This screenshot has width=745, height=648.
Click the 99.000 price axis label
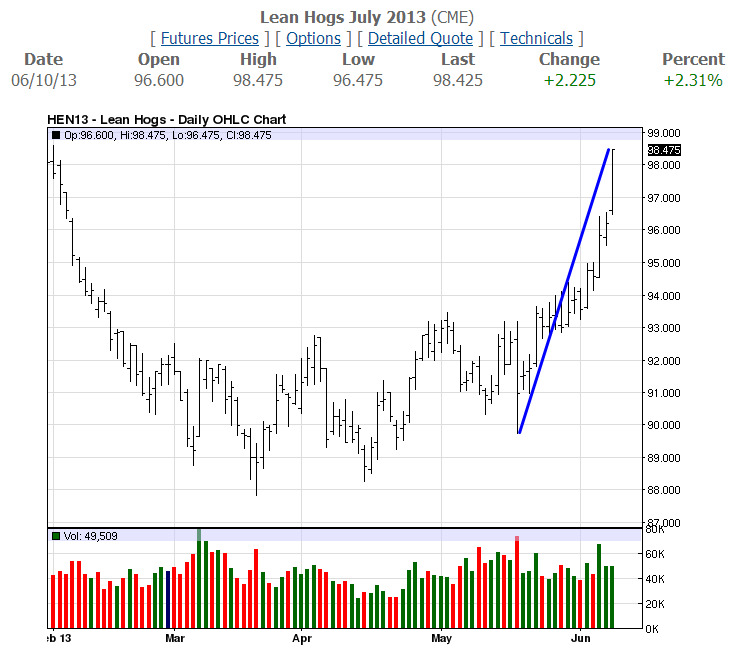tap(664, 133)
